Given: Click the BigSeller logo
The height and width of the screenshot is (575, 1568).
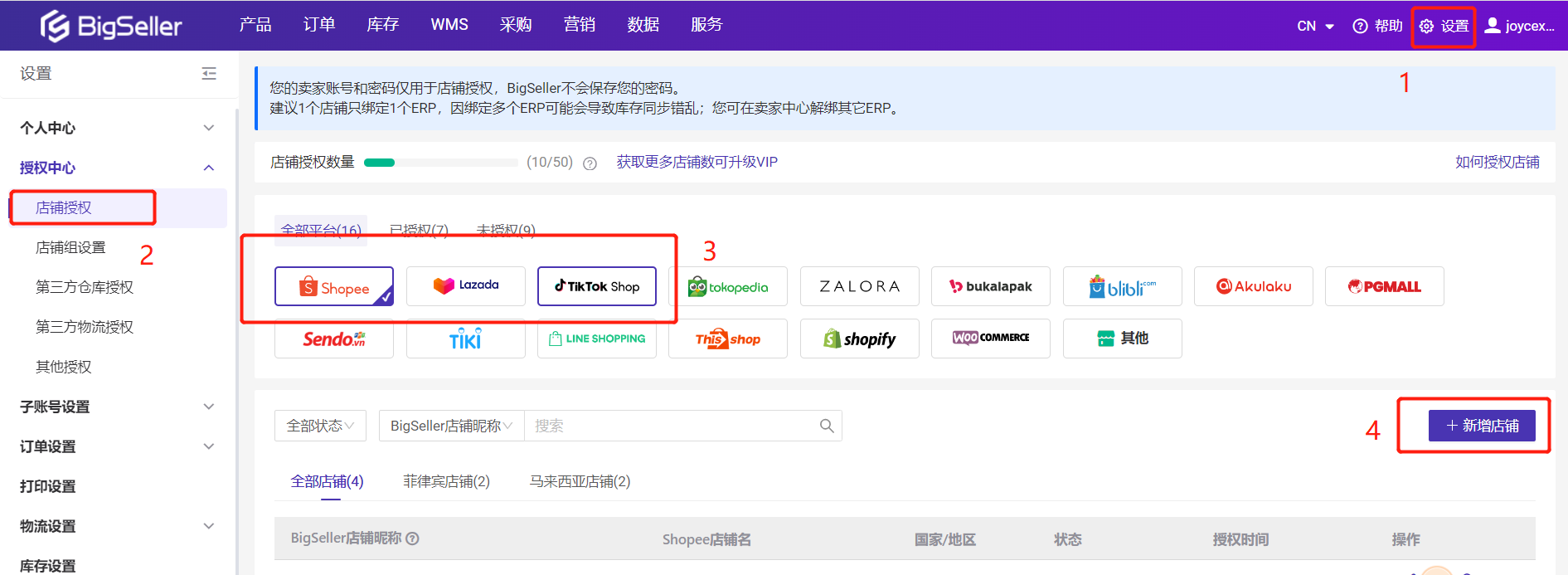Looking at the screenshot, I should [111, 26].
